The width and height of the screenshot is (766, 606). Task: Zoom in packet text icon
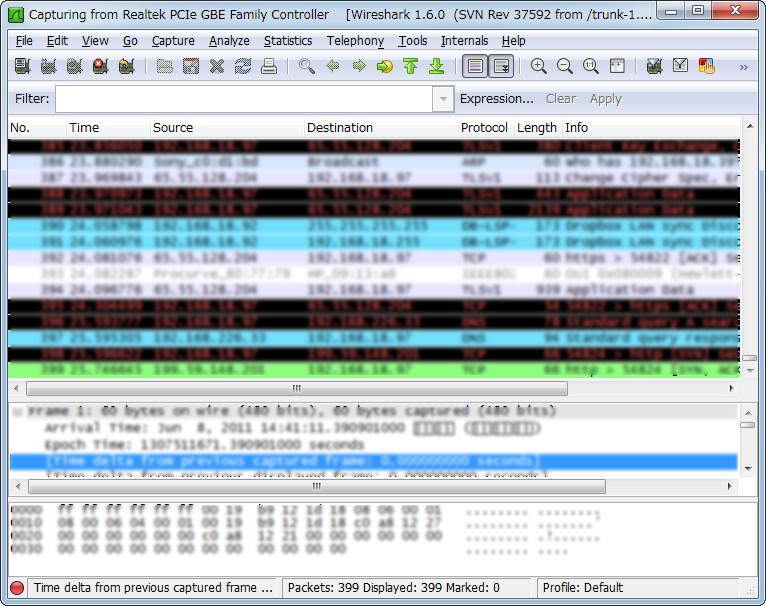(x=538, y=66)
